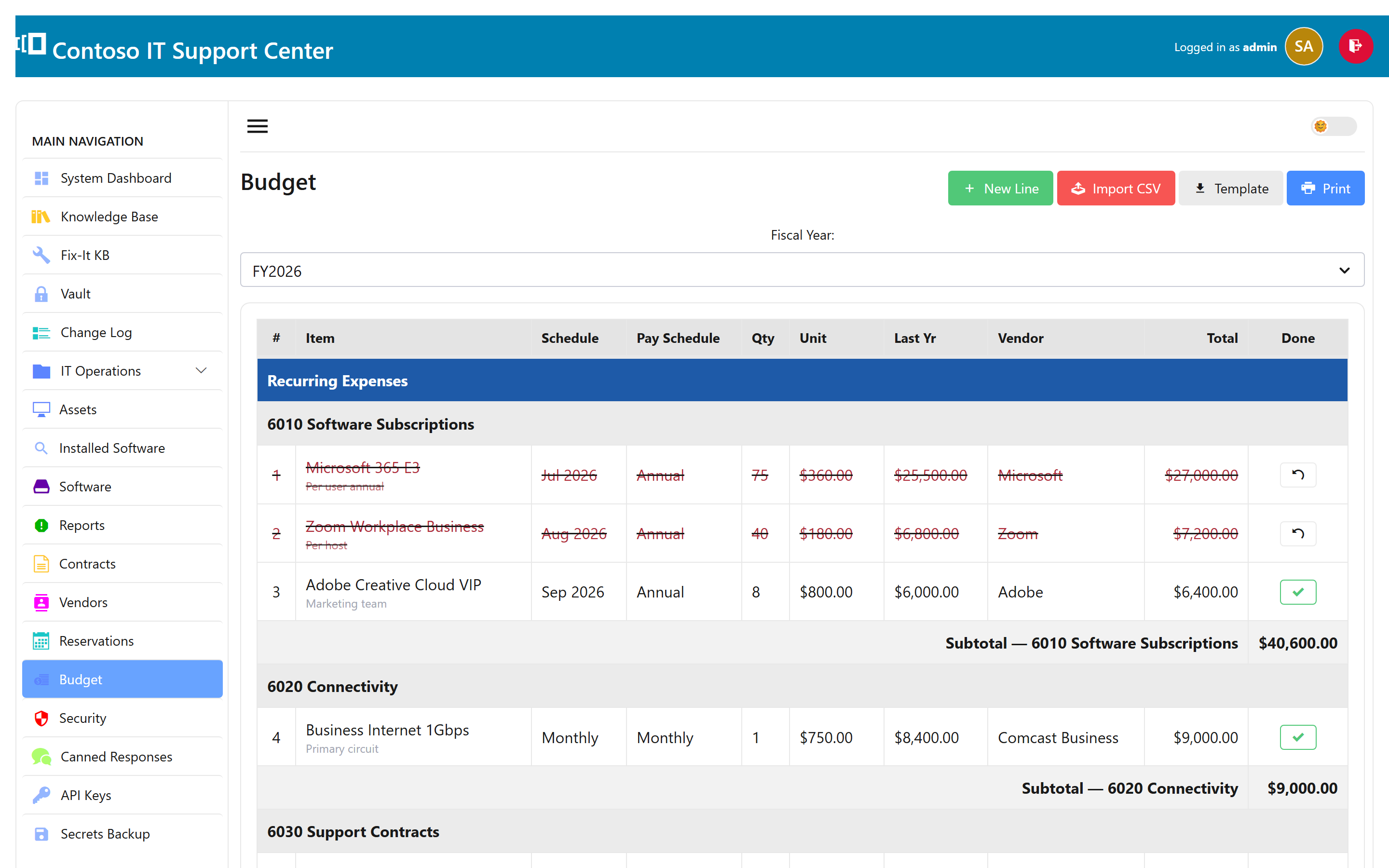Click the IT Operations folder icon

[x=41, y=371]
